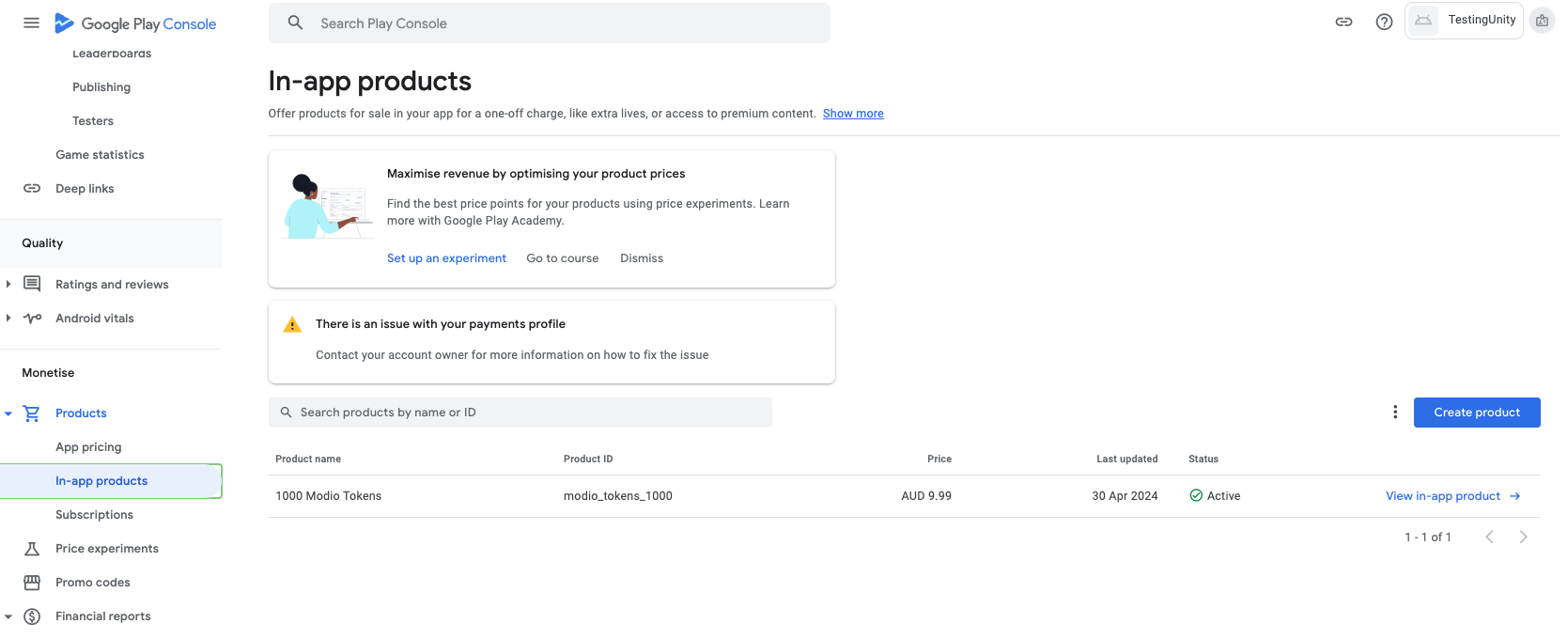Expand Android vitals section
Image resolution: width=1568 pixels, height=639 pixels.
click(8, 318)
